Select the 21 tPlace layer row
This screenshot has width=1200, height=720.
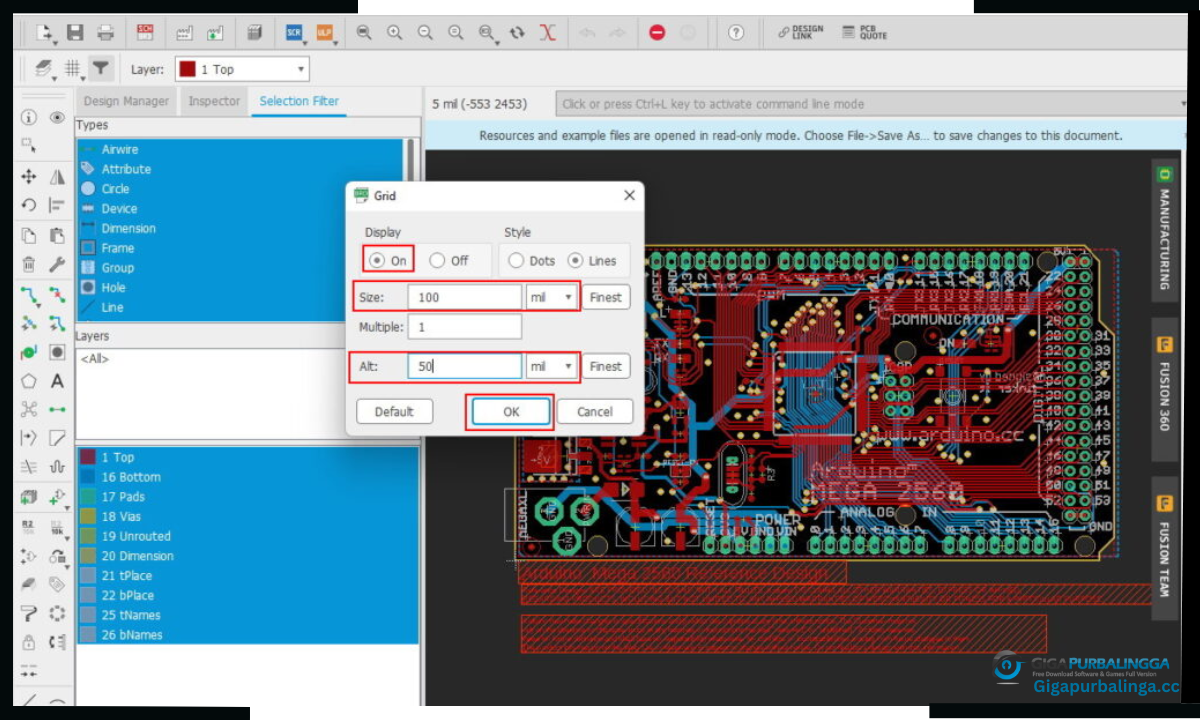click(x=247, y=575)
